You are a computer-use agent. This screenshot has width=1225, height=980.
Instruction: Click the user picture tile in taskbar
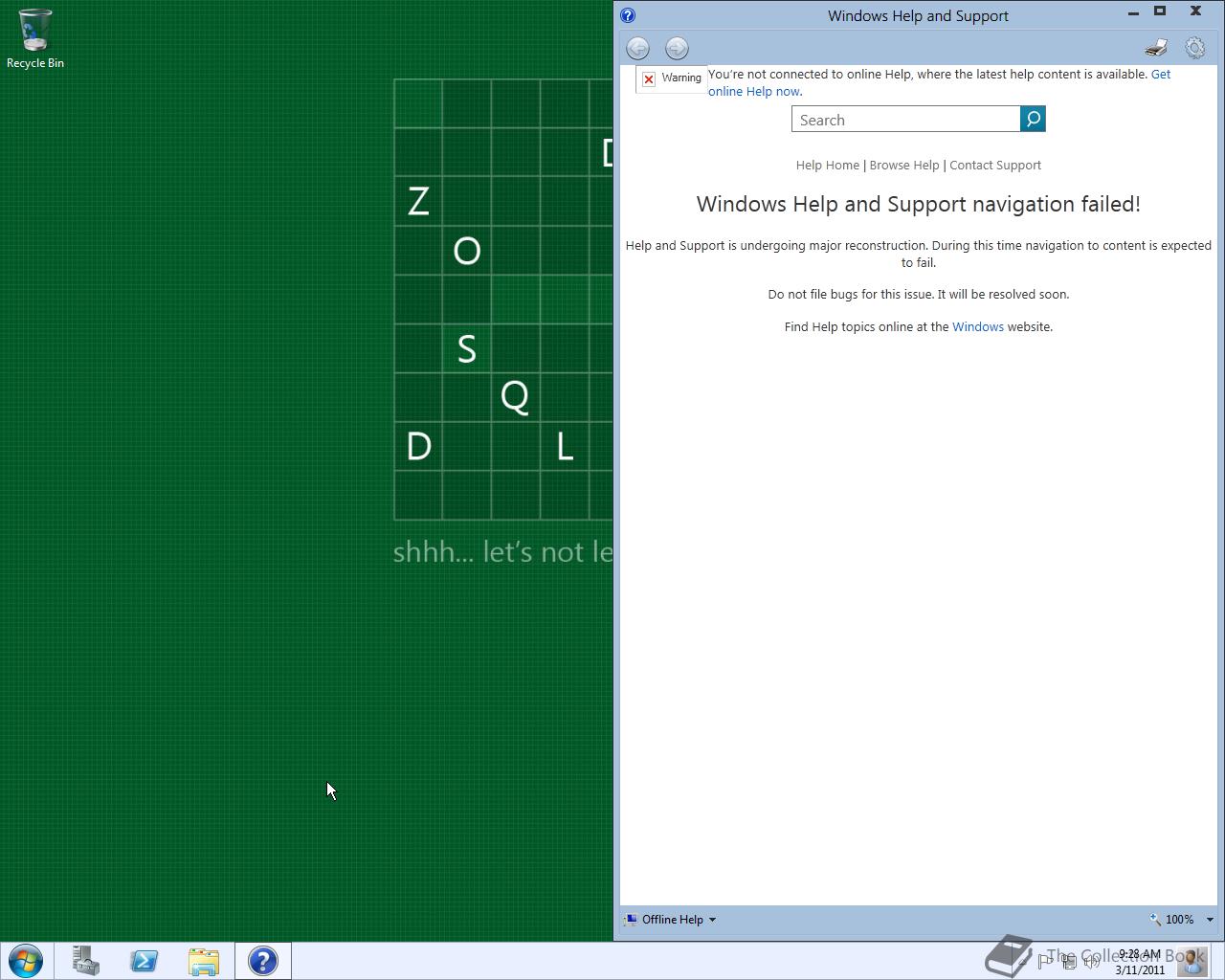(x=1192, y=961)
